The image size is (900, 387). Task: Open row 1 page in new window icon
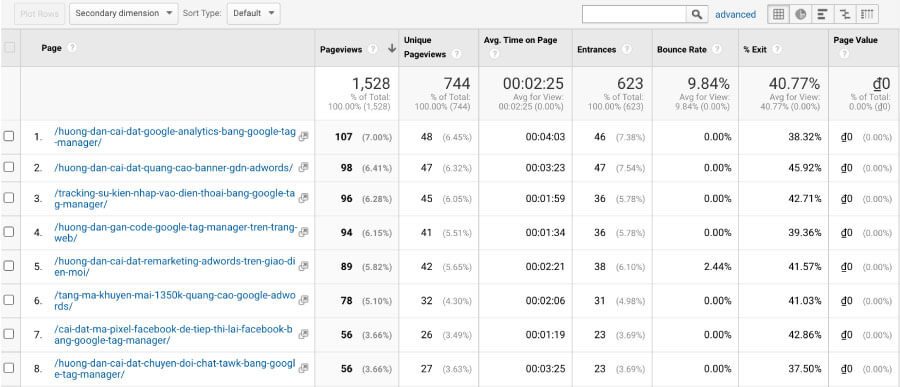304,136
